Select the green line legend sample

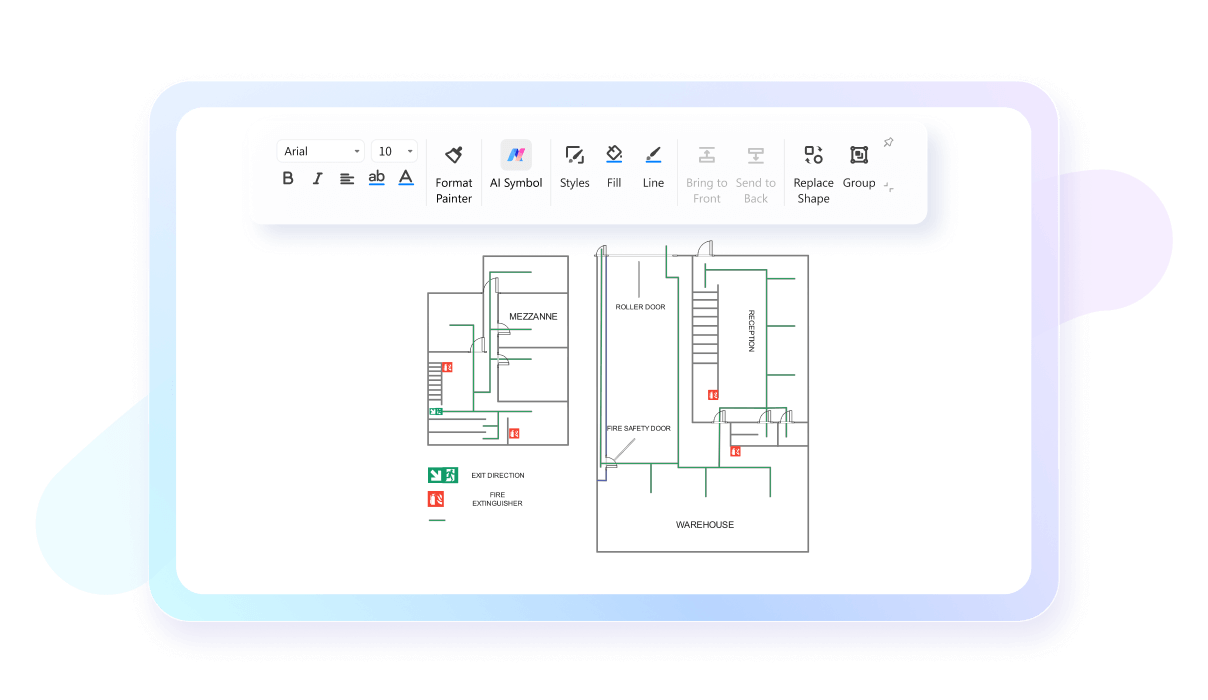coord(437,520)
